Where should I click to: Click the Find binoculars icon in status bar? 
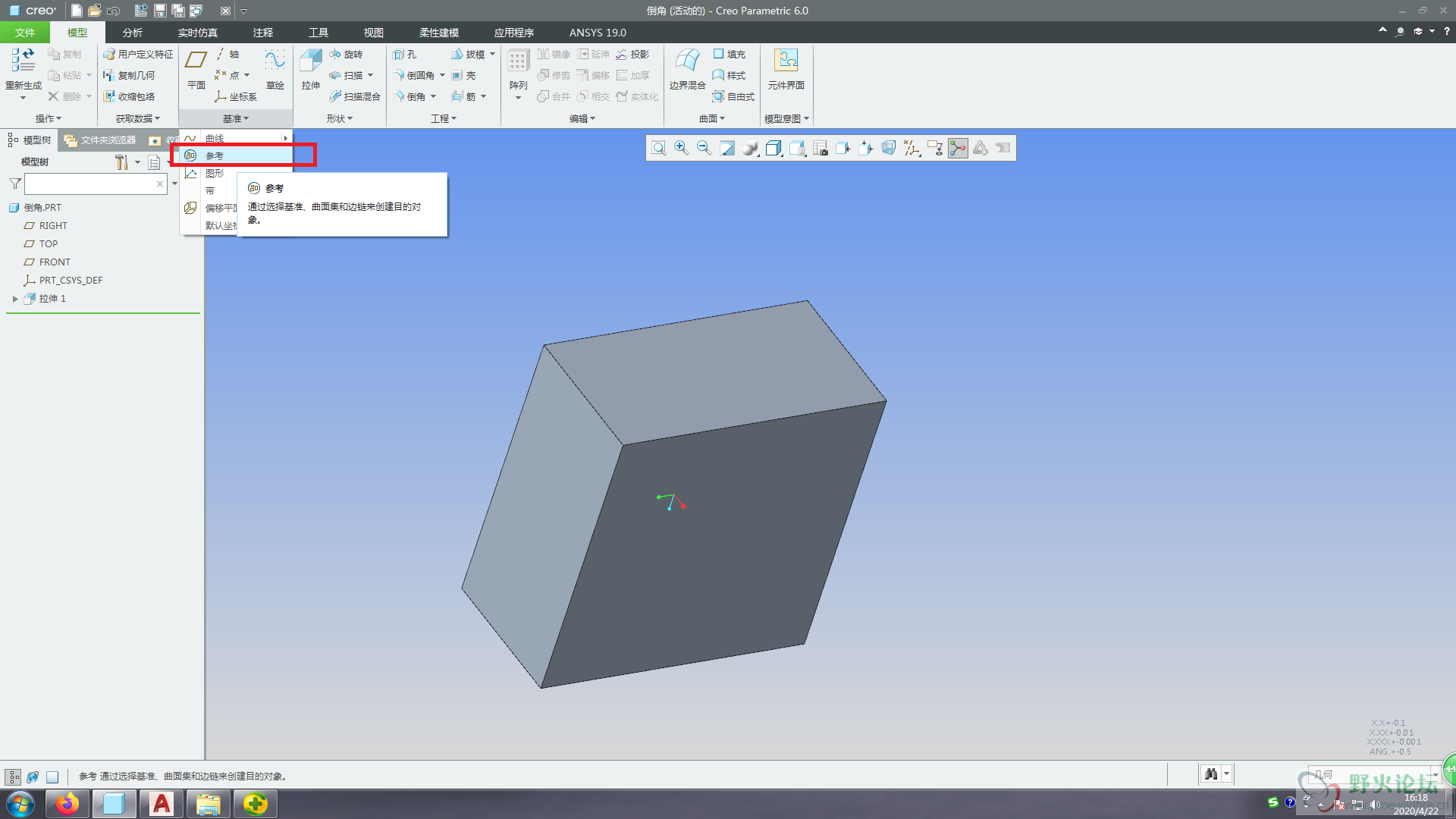(x=1211, y=774)
